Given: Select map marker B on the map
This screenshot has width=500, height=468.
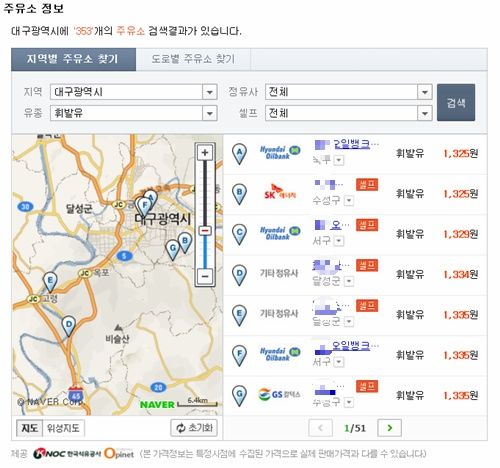Looking at the screenshot, I should [185, 242].
